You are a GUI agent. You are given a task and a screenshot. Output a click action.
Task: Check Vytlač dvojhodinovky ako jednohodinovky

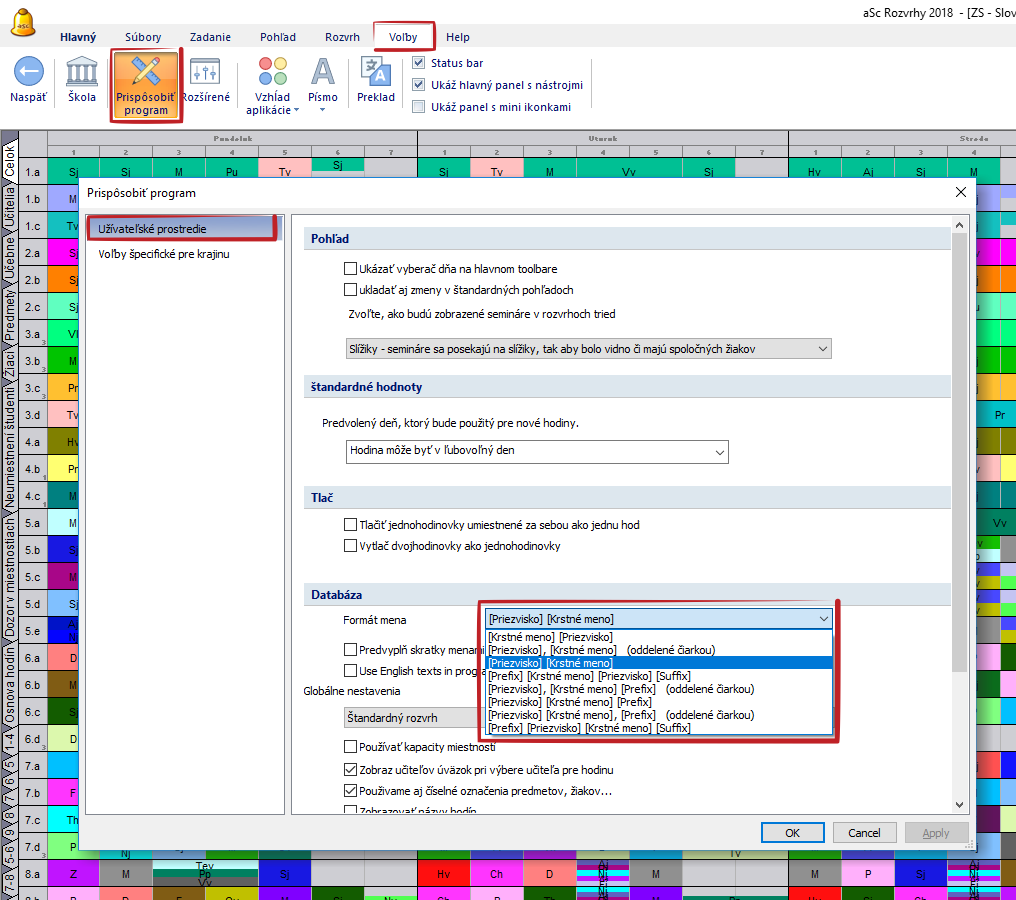tap(350, 546)
